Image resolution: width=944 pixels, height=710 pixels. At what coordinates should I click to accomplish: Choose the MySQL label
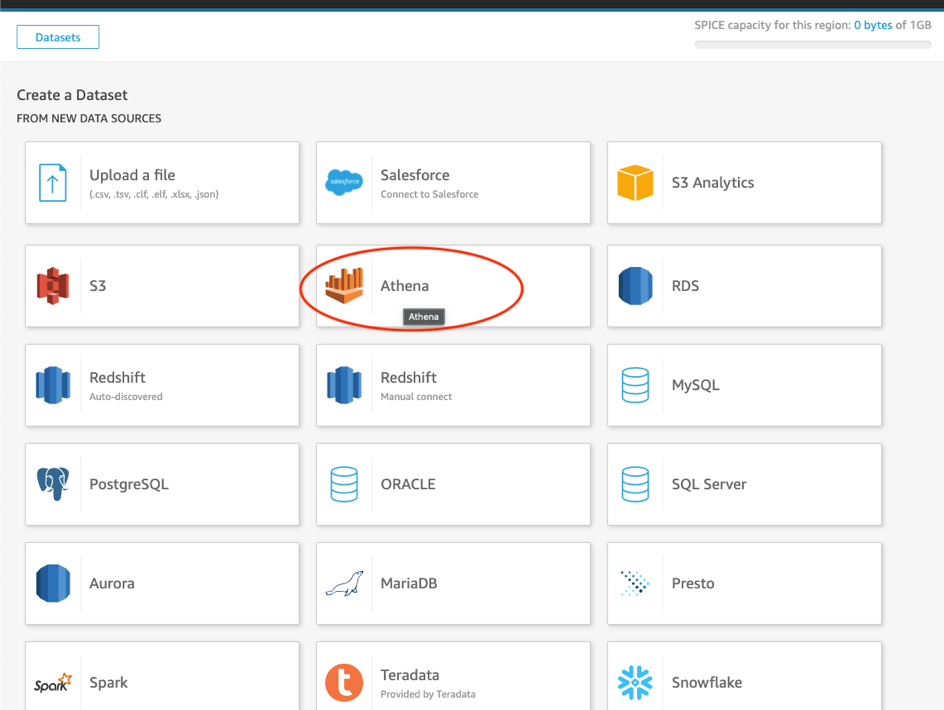pos(695,385)
